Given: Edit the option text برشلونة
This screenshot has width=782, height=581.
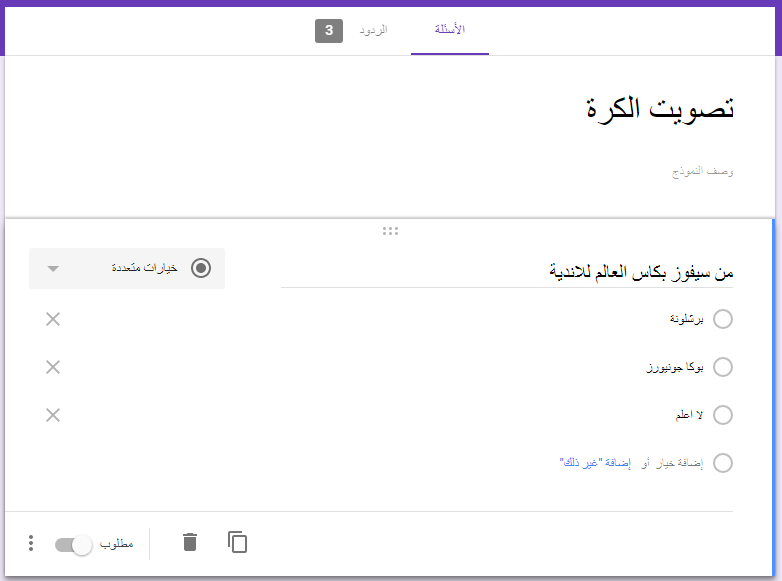Looking at the screenshot, I should [686, 319].
